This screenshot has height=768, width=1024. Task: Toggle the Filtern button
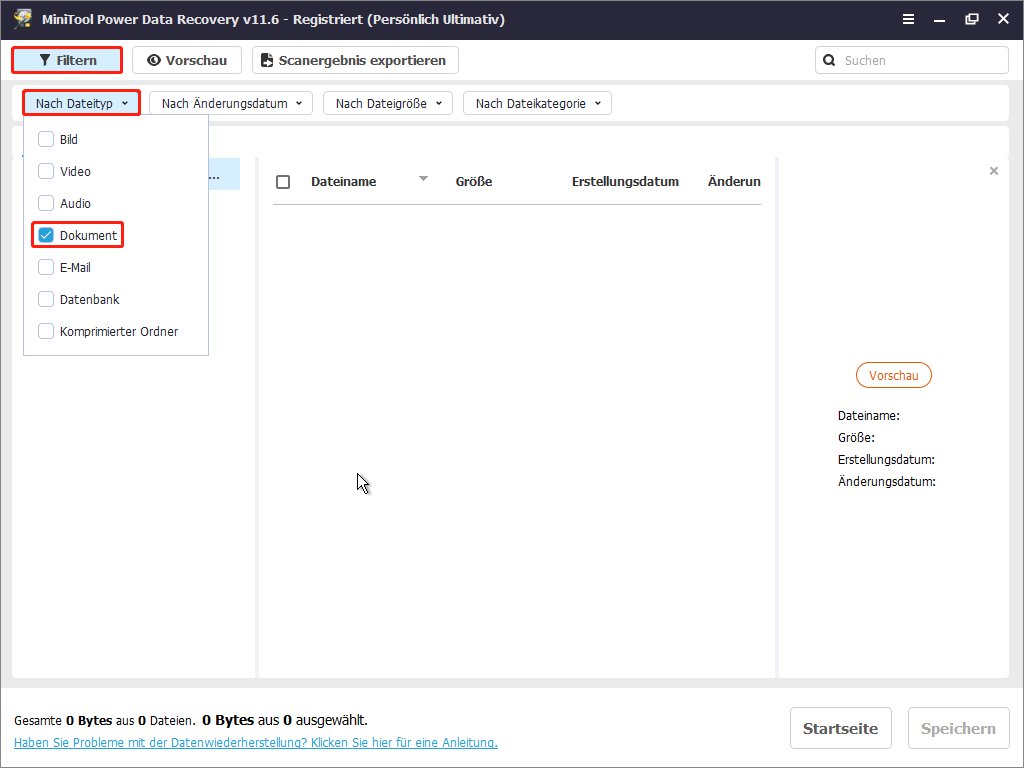67,60
